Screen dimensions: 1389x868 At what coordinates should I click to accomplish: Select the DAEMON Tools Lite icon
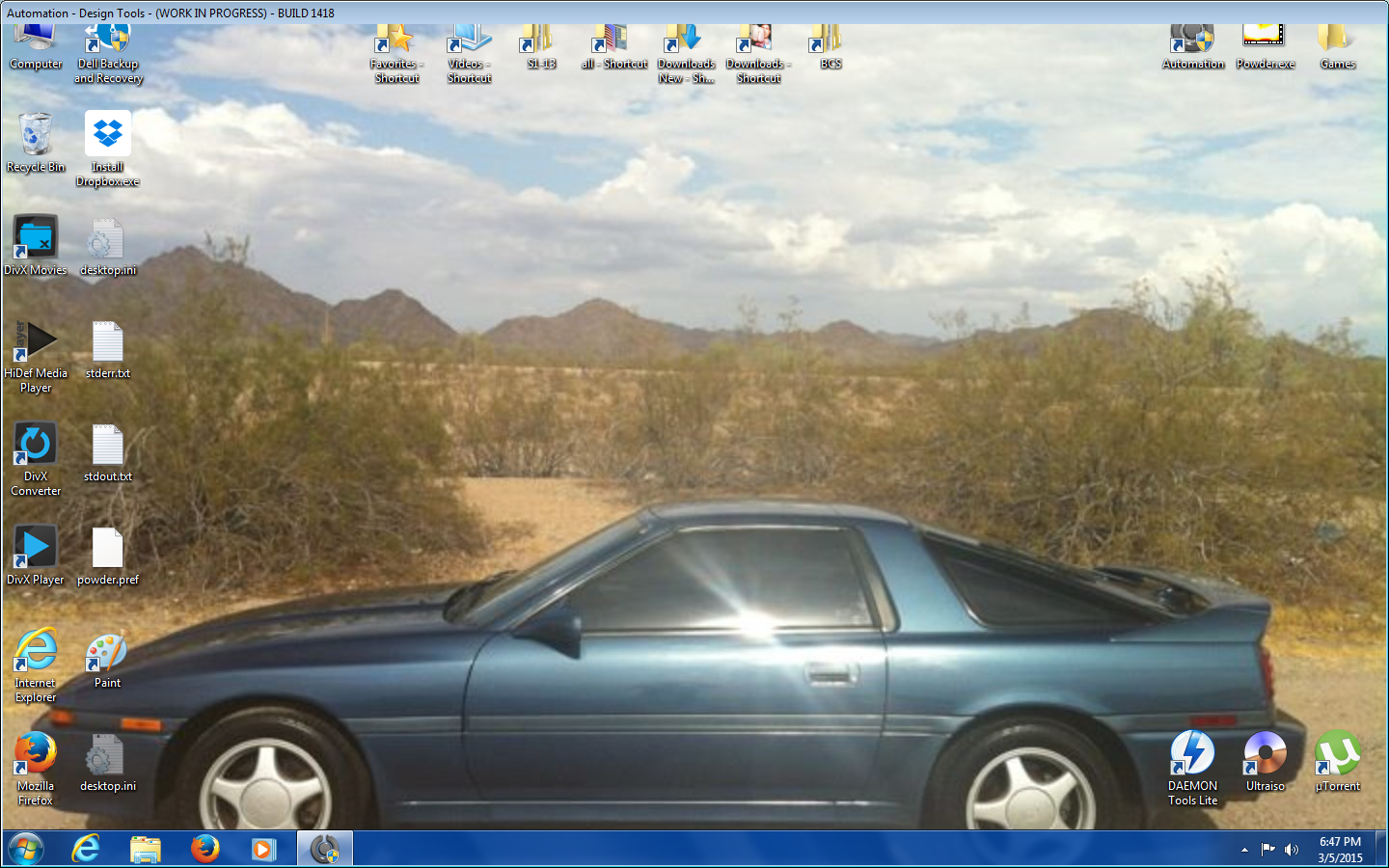click(x=1192, y=754)
